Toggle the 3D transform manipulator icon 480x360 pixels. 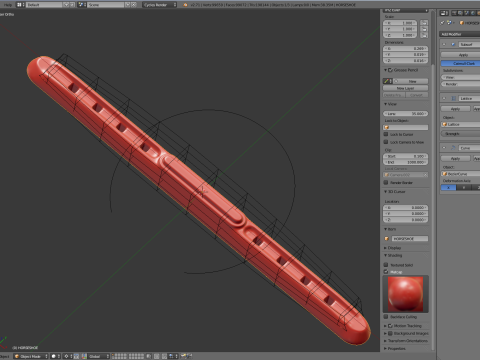[x=84, y=356]
